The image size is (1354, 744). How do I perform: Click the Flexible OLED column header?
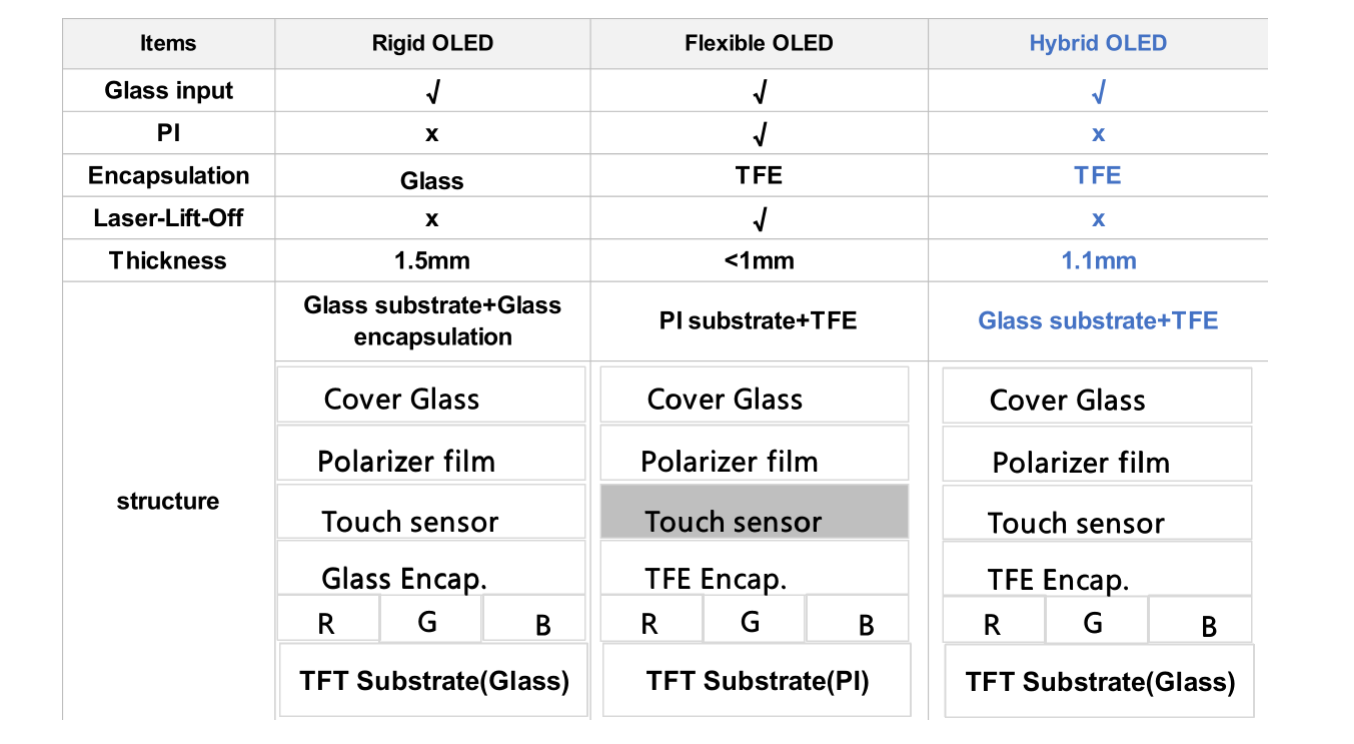coord(759,44)
